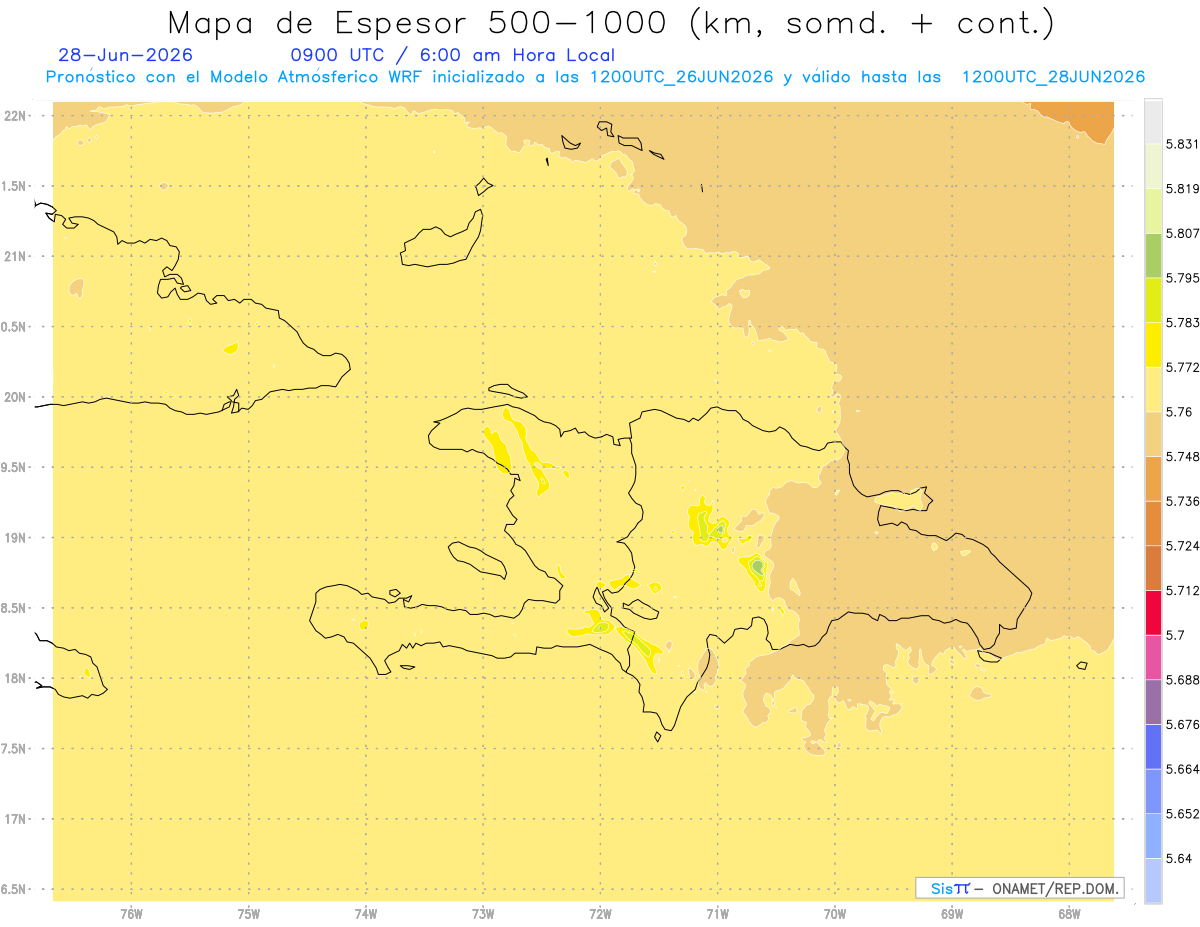Click the legend value '5.688'
This screenshot has height=927, width=1200.
tap(1183, 680)
